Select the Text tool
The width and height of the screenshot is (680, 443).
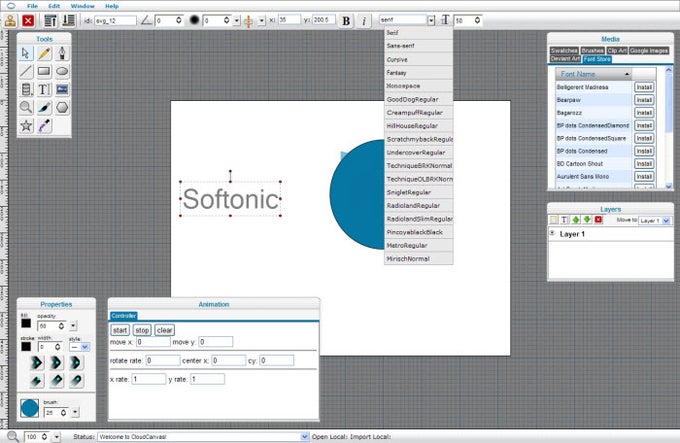coord(44,90)
